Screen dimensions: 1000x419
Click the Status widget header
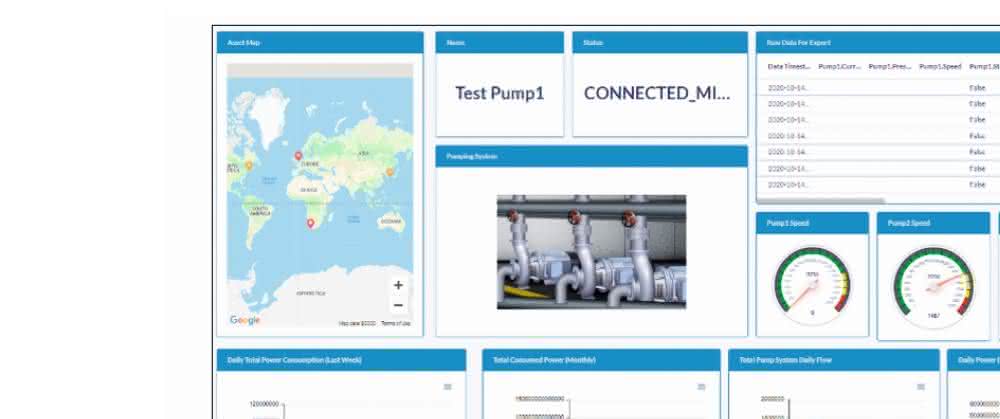coord(660,43)
